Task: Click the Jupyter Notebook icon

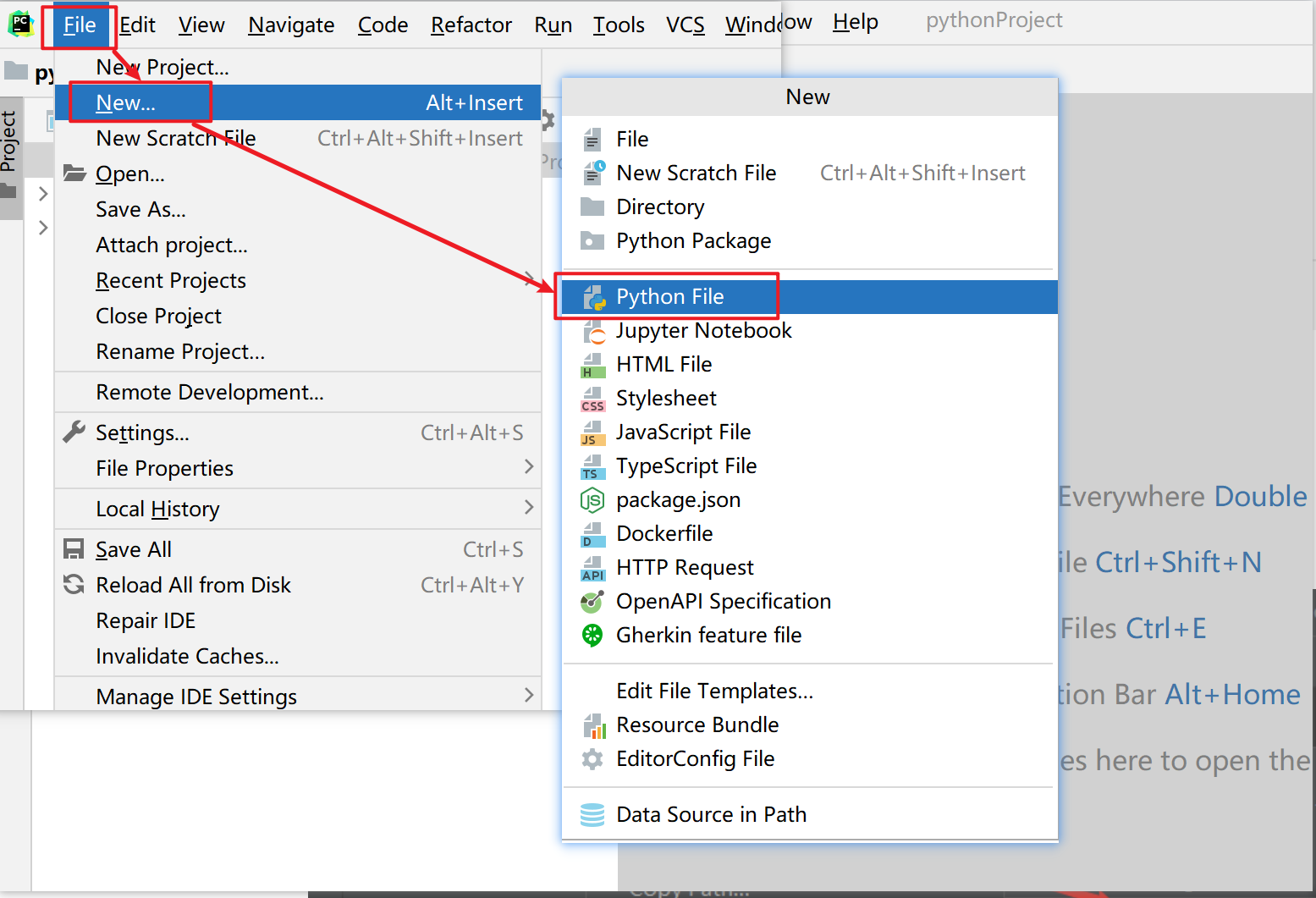Action: tap(593, 331)
